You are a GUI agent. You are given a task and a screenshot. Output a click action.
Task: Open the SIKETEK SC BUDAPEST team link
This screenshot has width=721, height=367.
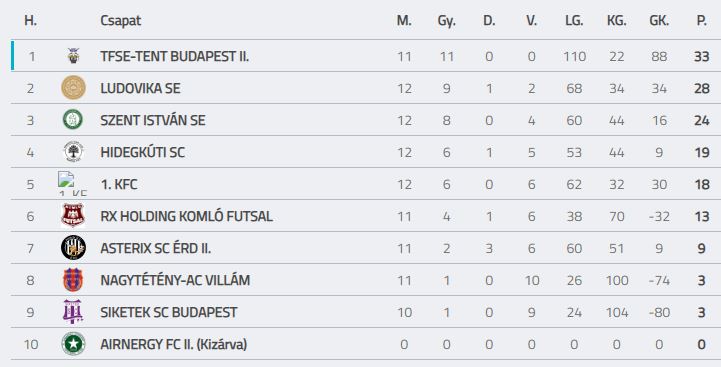coord(169,312)
